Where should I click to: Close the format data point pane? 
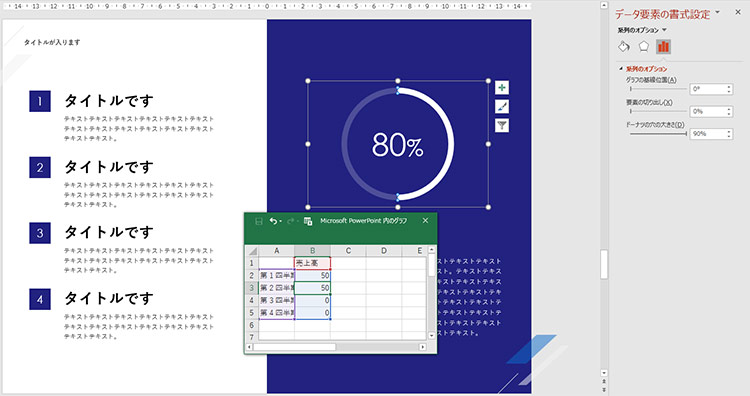[738, 12]
